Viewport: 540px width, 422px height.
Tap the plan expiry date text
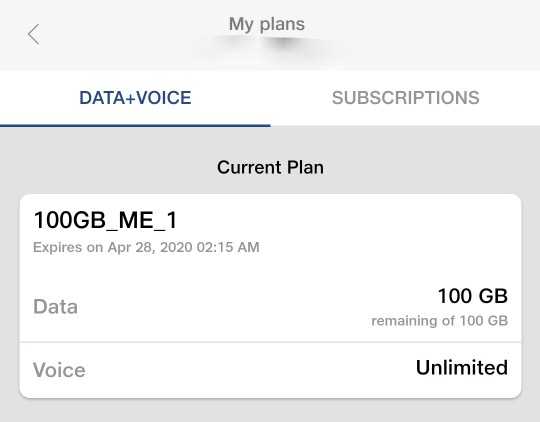[146, 247]
